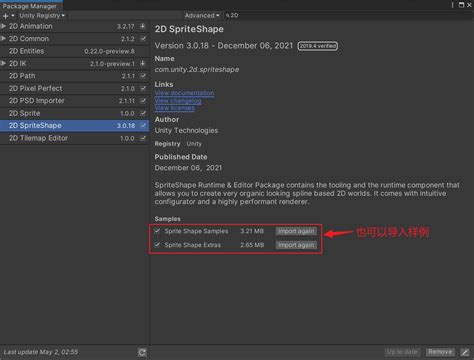This screenshot has width=474, height=360.
Task: Select the 2D Pixel Perfect package
Action: pos(74,88)
